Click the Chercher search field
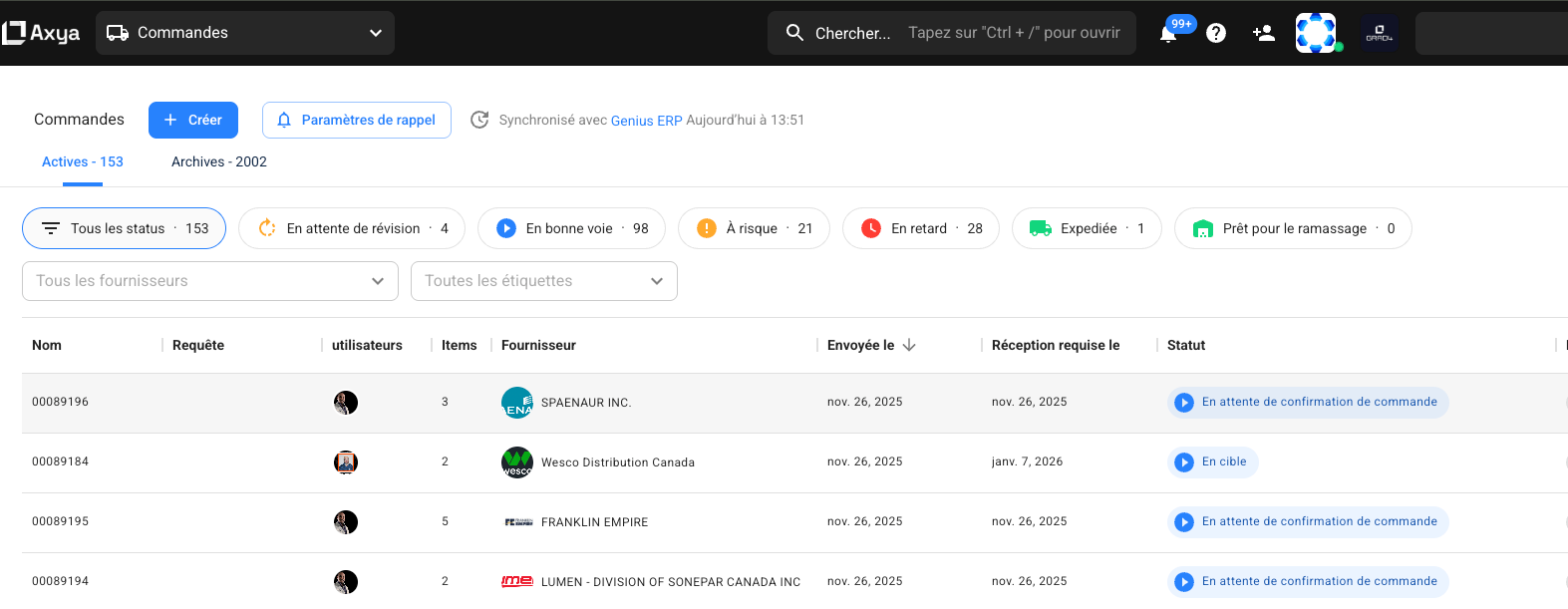 tap(951, 33)
